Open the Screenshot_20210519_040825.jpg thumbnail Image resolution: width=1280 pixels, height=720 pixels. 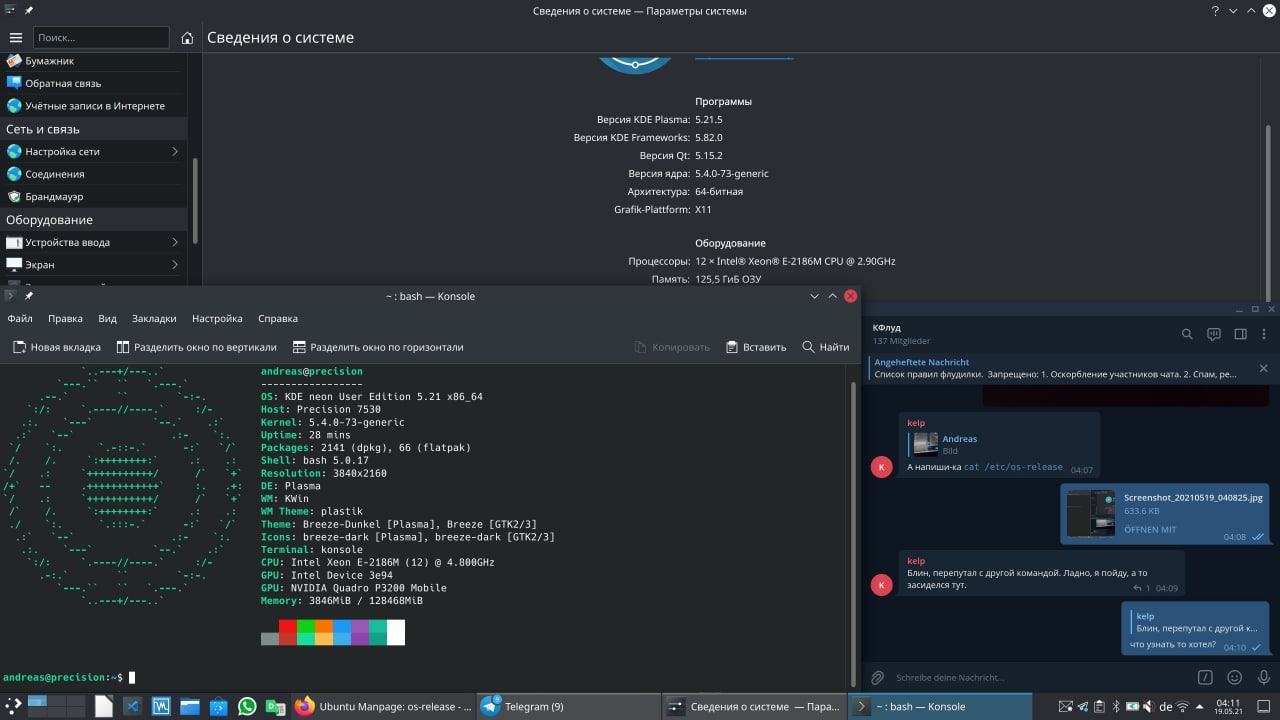1090,514
